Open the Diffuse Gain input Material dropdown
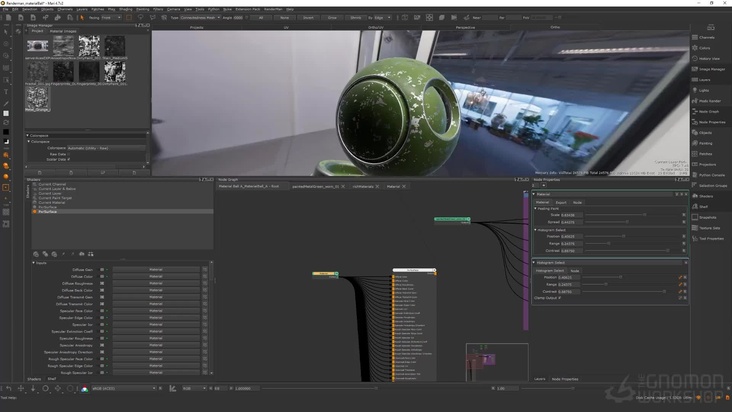Viewport: 732px width, 412px height. (158, 270)
